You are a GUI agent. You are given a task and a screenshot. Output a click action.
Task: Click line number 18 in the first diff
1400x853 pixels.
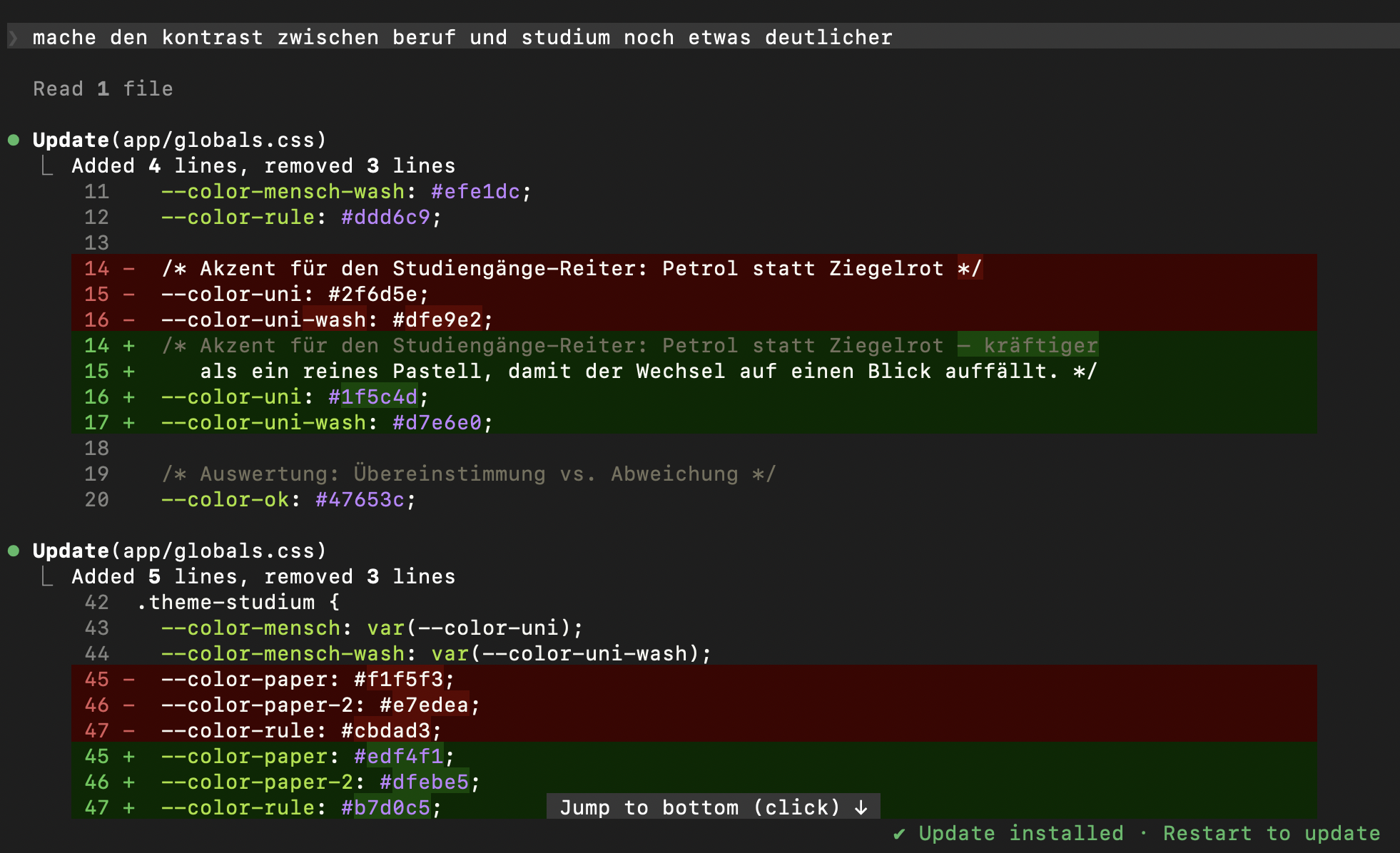pyautogui.click(x=97, y=448)
